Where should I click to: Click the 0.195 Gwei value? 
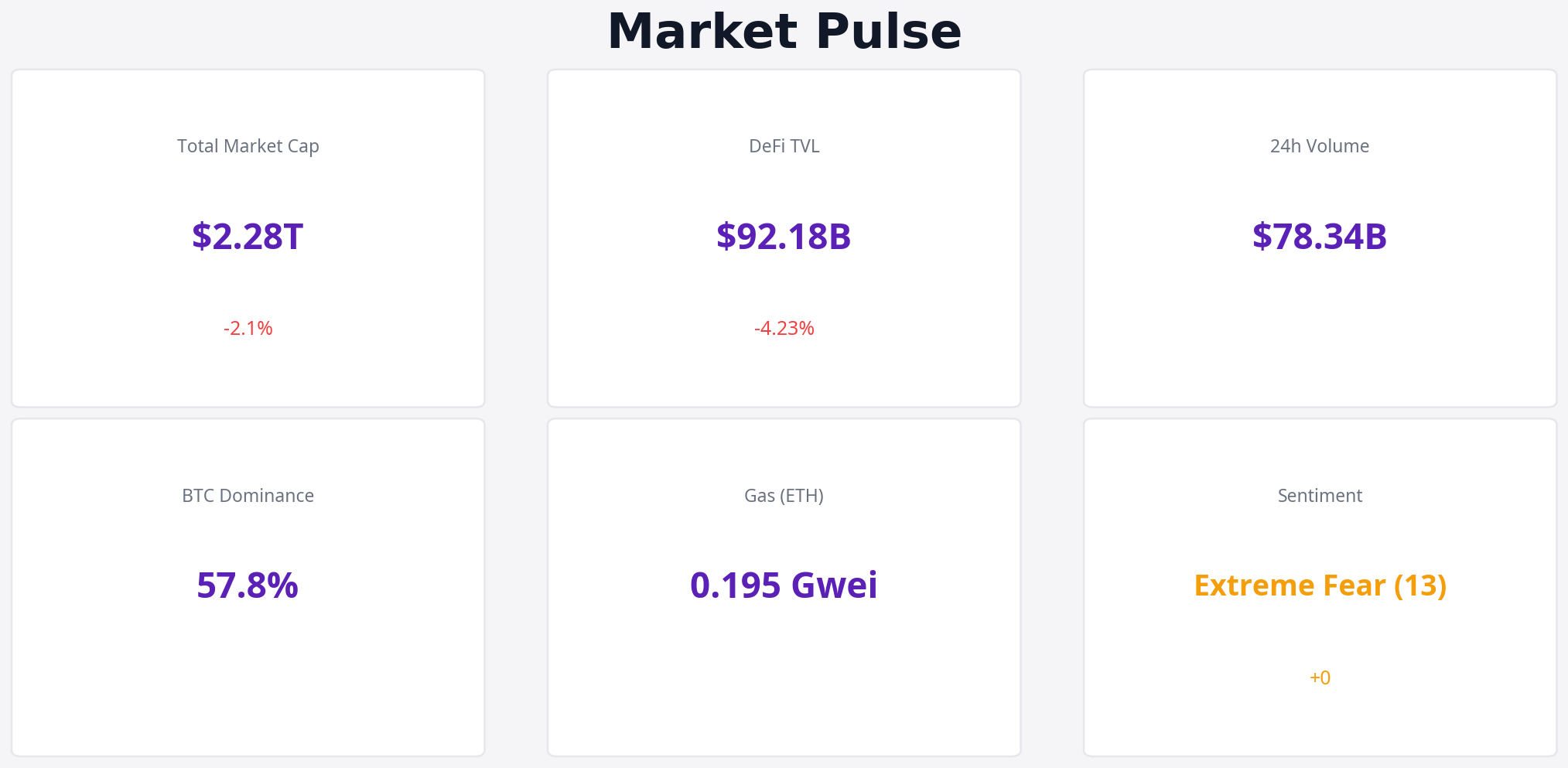[784, 585]
